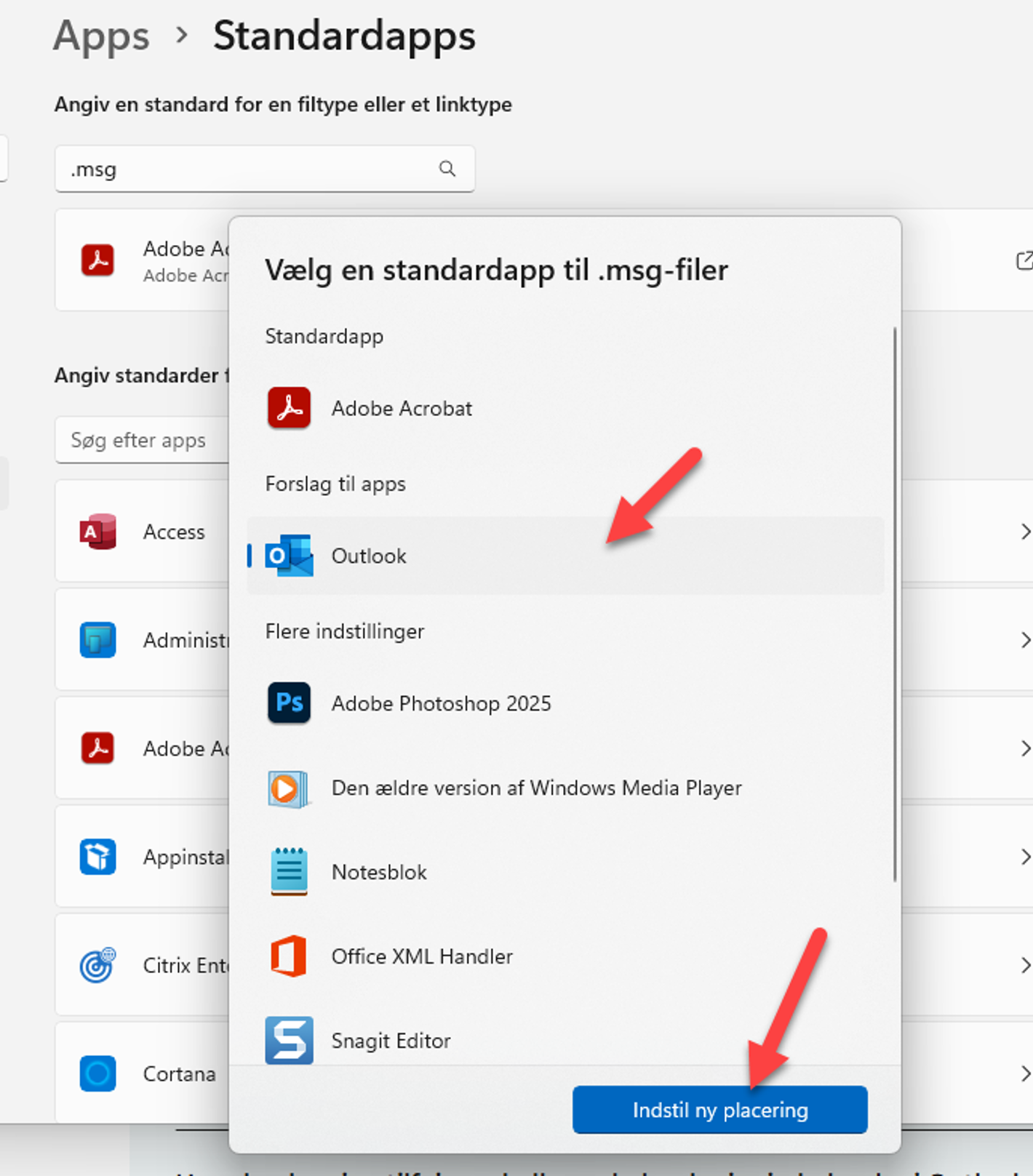Click the Cortana label in the apps list
1033x1176 pixels.
(x=179, y=1074)
